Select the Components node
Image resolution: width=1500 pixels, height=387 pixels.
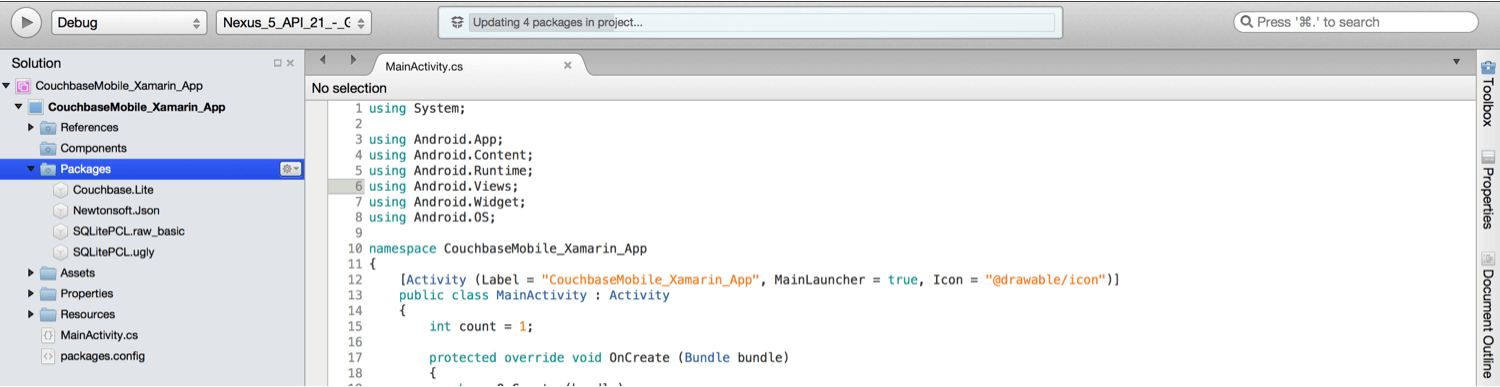[94, 148]
